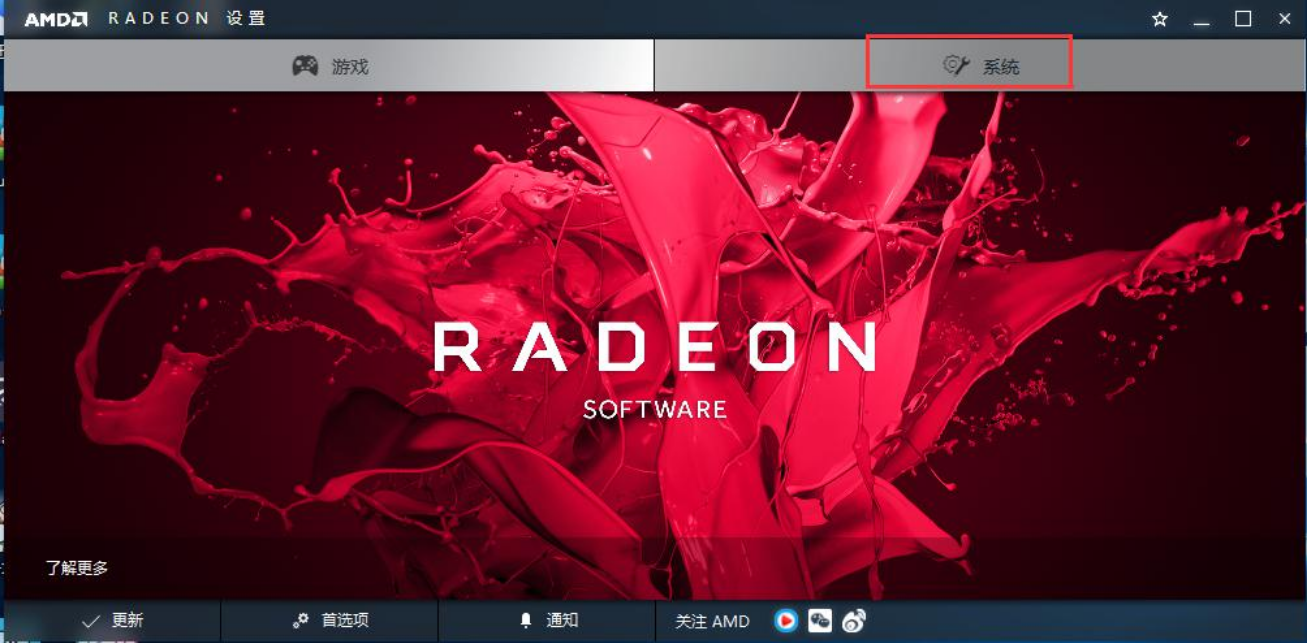The image size is (1307, 643).
Task: Maximize the Radeon Settings window
Action: click(x=1243, y=19)
